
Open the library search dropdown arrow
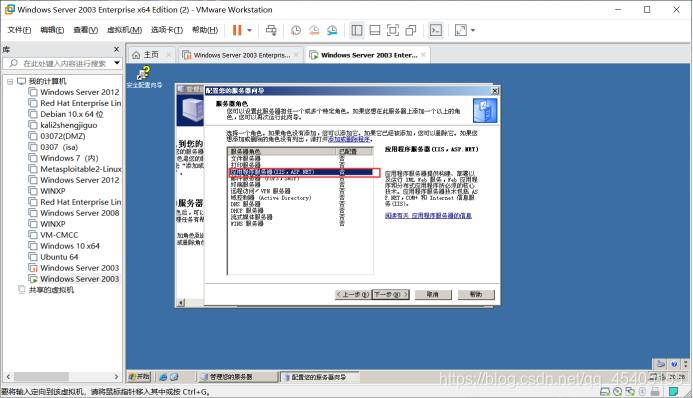[x=117, y=63]
